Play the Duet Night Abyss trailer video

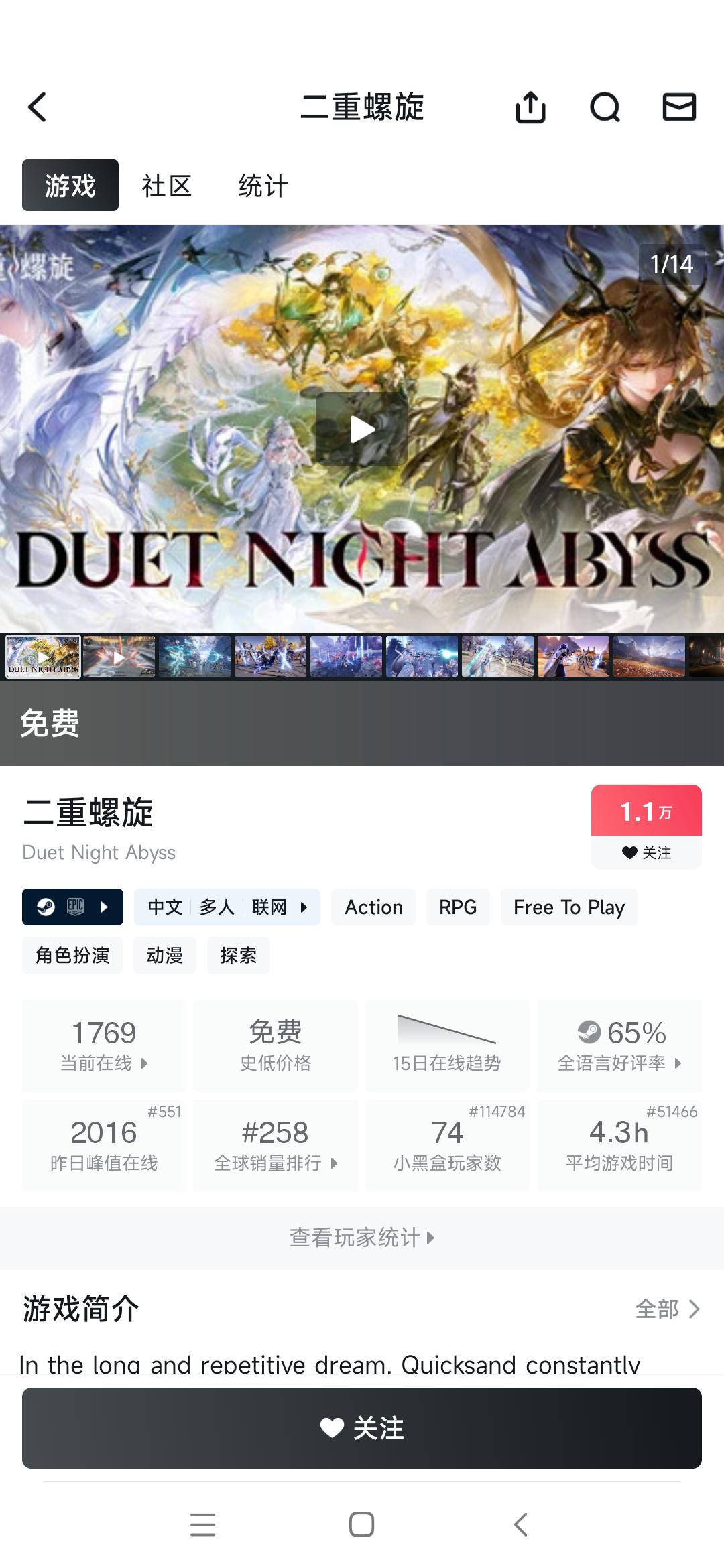coord(362,429)
